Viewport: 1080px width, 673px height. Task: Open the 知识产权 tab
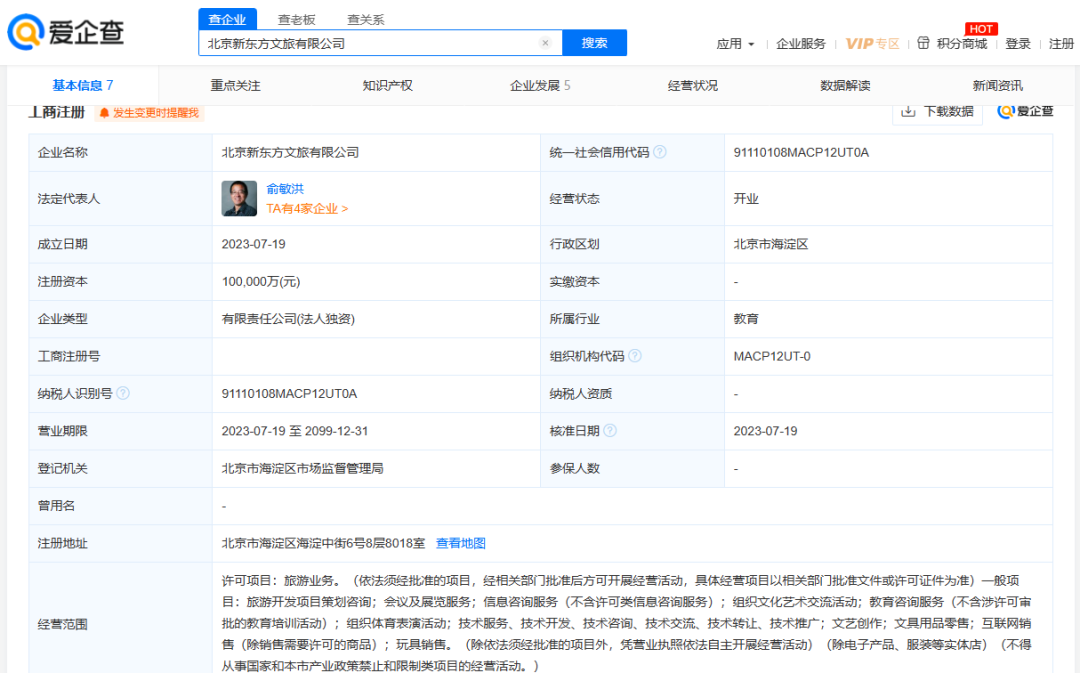click(387, 86)
